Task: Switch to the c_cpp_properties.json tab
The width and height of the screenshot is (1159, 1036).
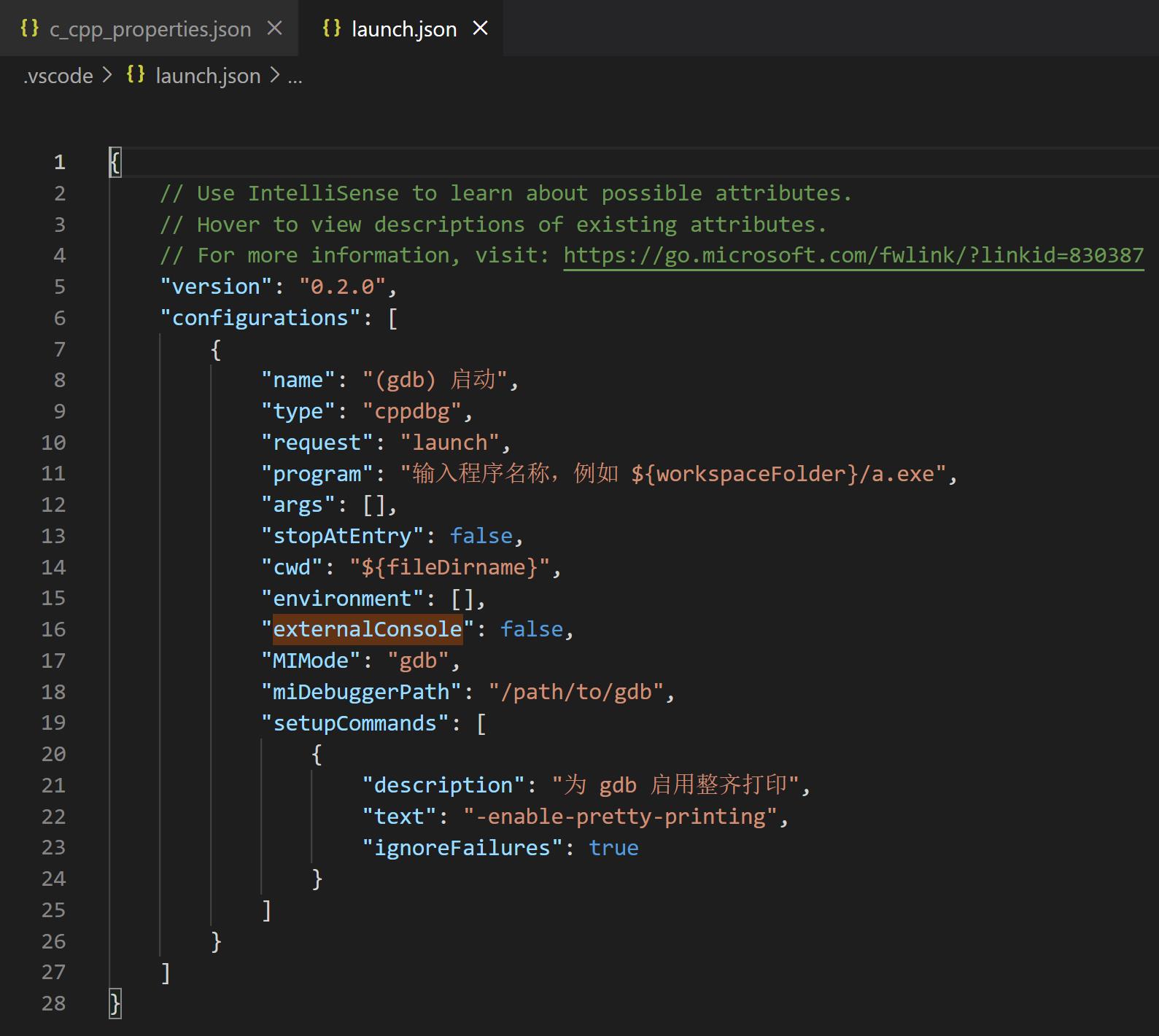Action: (150, 28)
